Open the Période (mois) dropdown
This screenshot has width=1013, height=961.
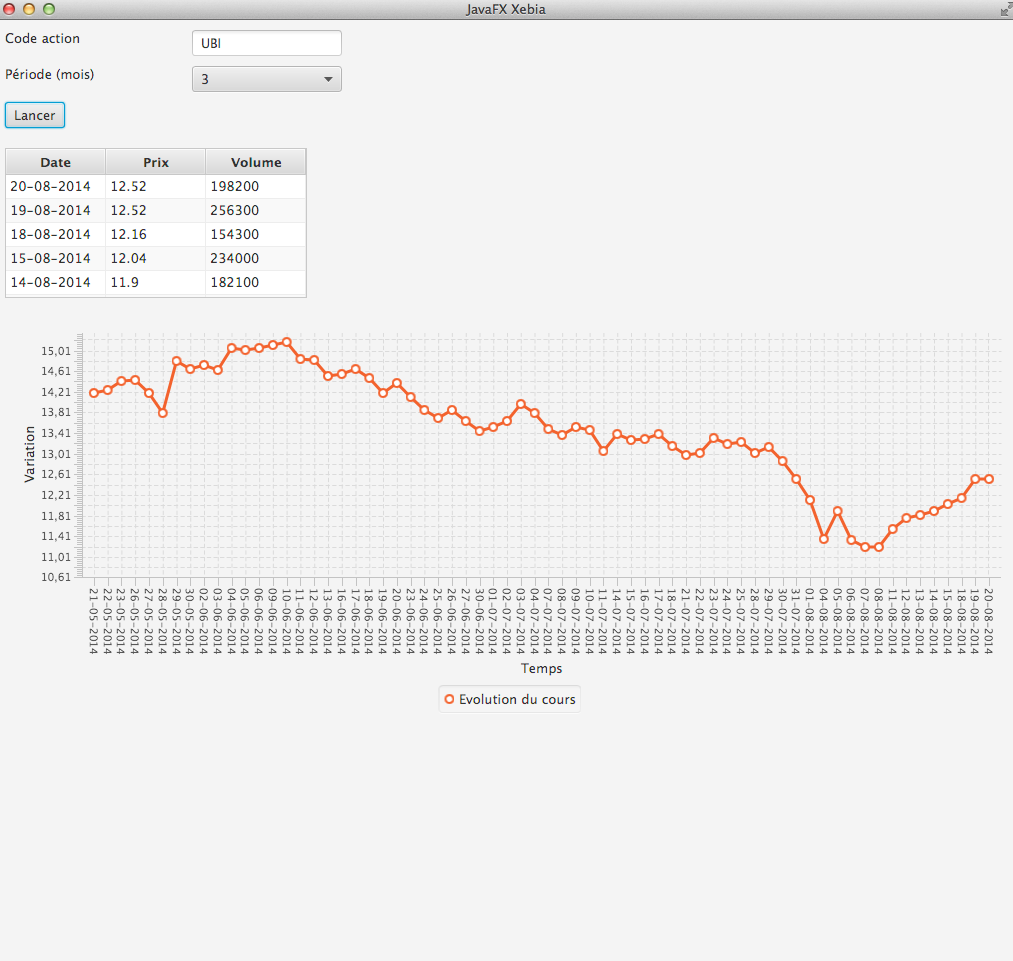pos(266,79)
